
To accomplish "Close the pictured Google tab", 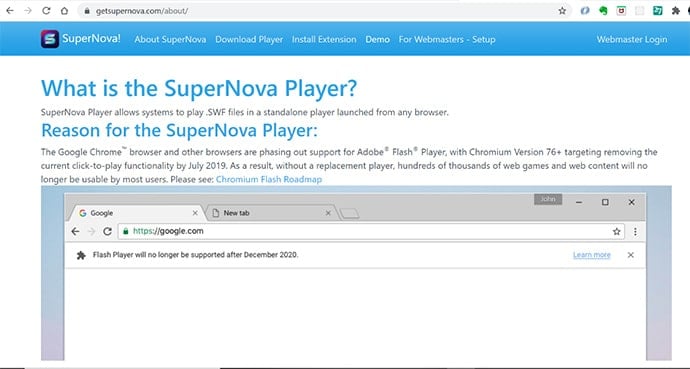I will [x=195, y=213].
